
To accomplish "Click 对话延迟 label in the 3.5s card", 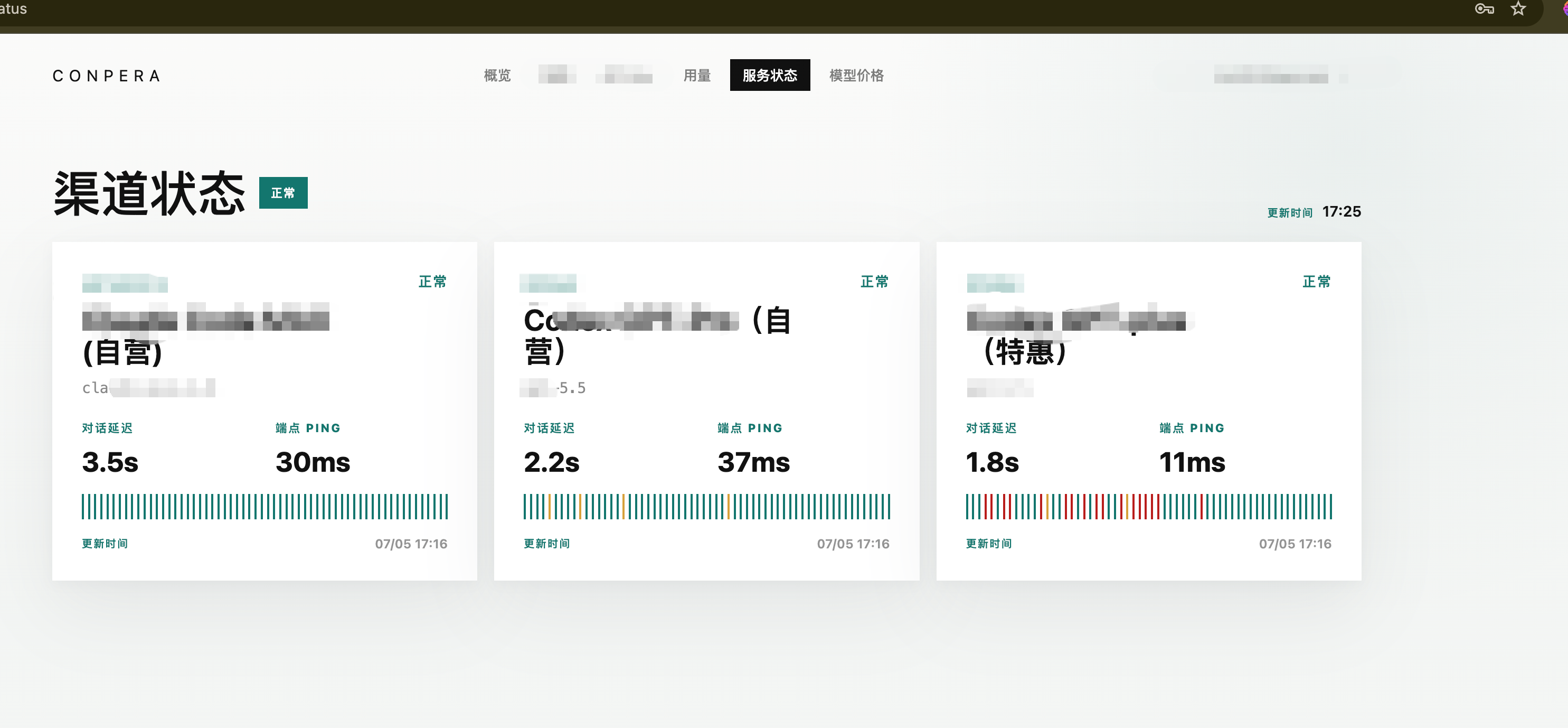I will click(107, 428).
